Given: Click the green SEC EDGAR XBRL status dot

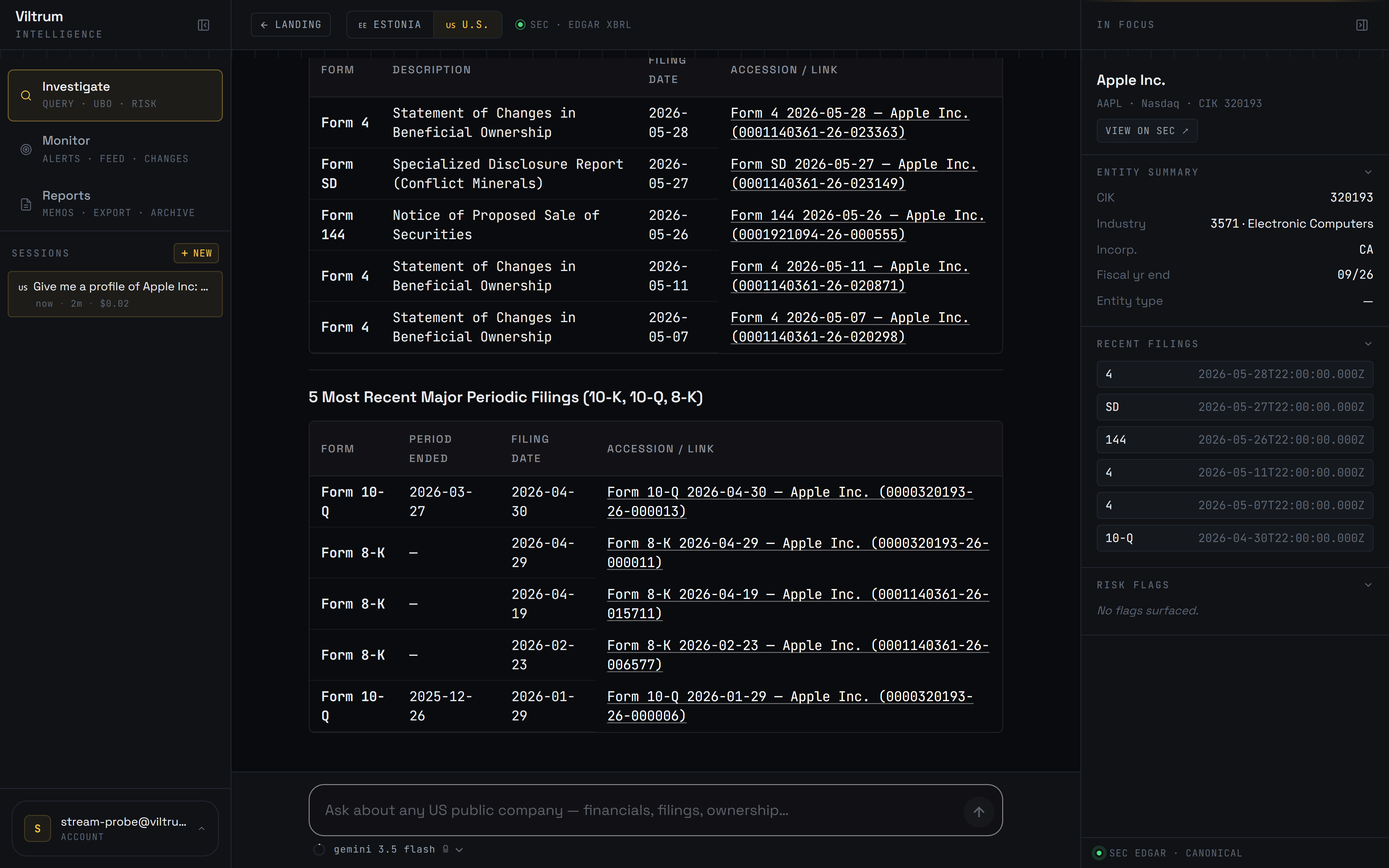Looking at the screenshot, I should pyautogui.click(x=520, y=25).
